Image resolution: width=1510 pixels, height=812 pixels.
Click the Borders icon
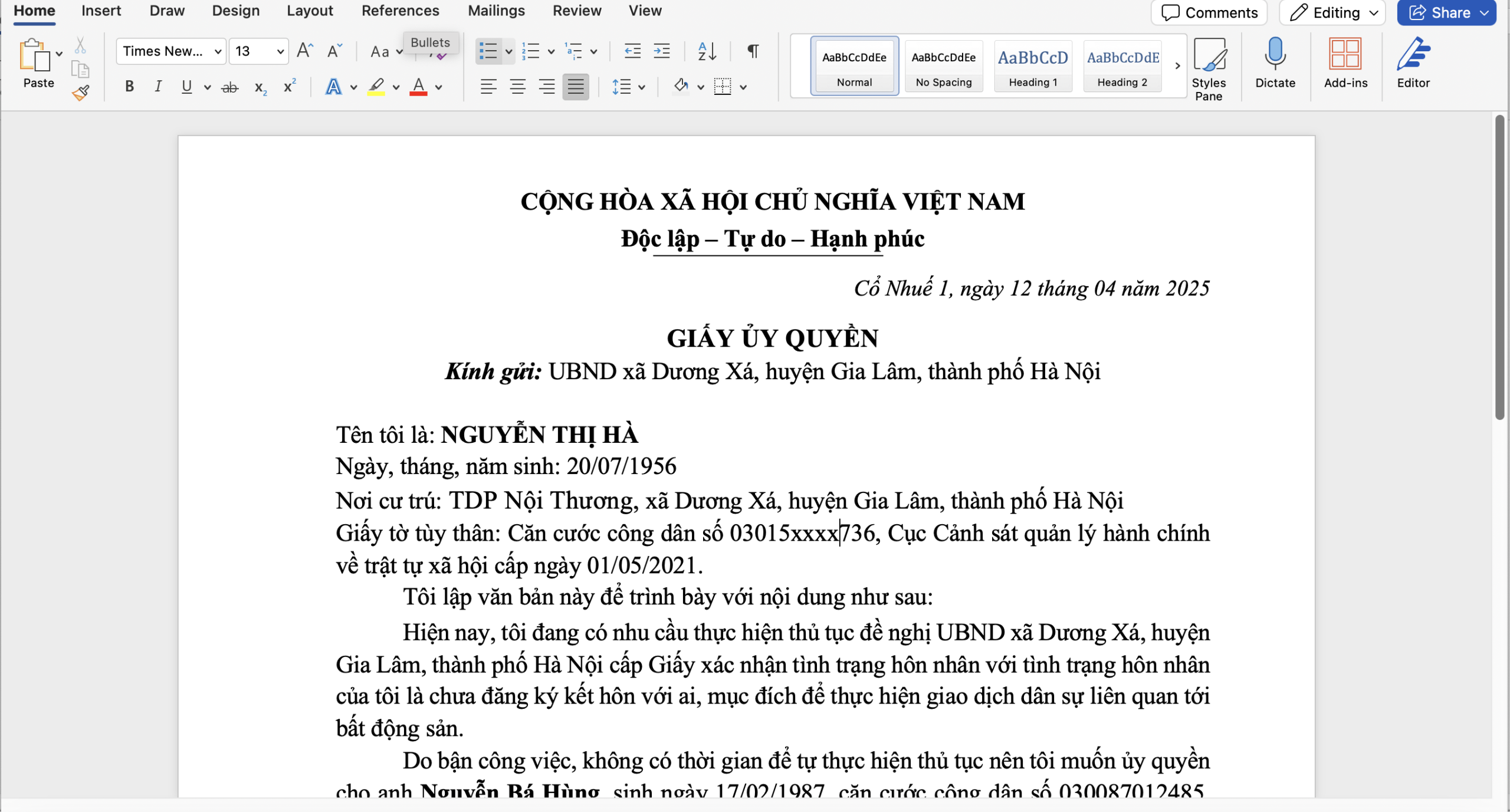coord(723,87)
